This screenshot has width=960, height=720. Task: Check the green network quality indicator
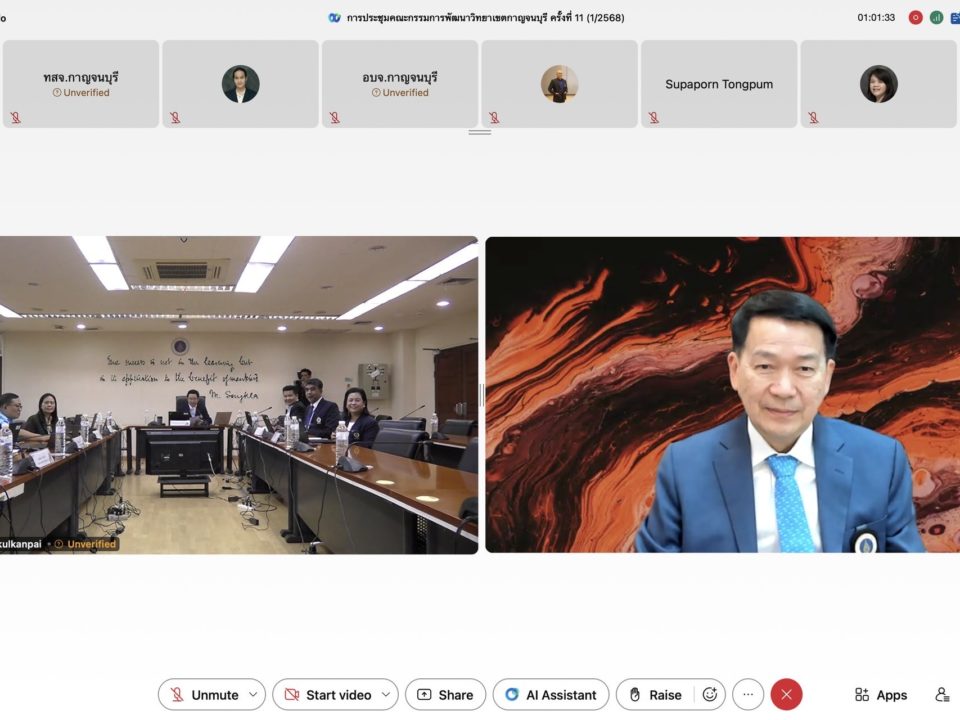point(937,17)
